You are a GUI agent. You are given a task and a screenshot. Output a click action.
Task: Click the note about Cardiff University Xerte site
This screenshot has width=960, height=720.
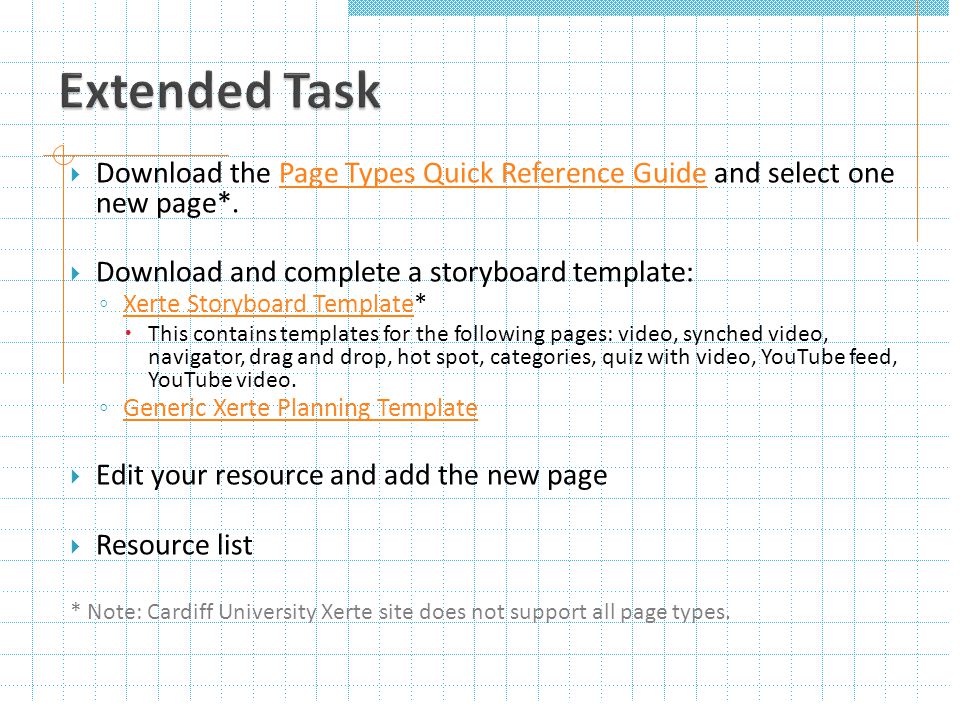coord(400,612)
